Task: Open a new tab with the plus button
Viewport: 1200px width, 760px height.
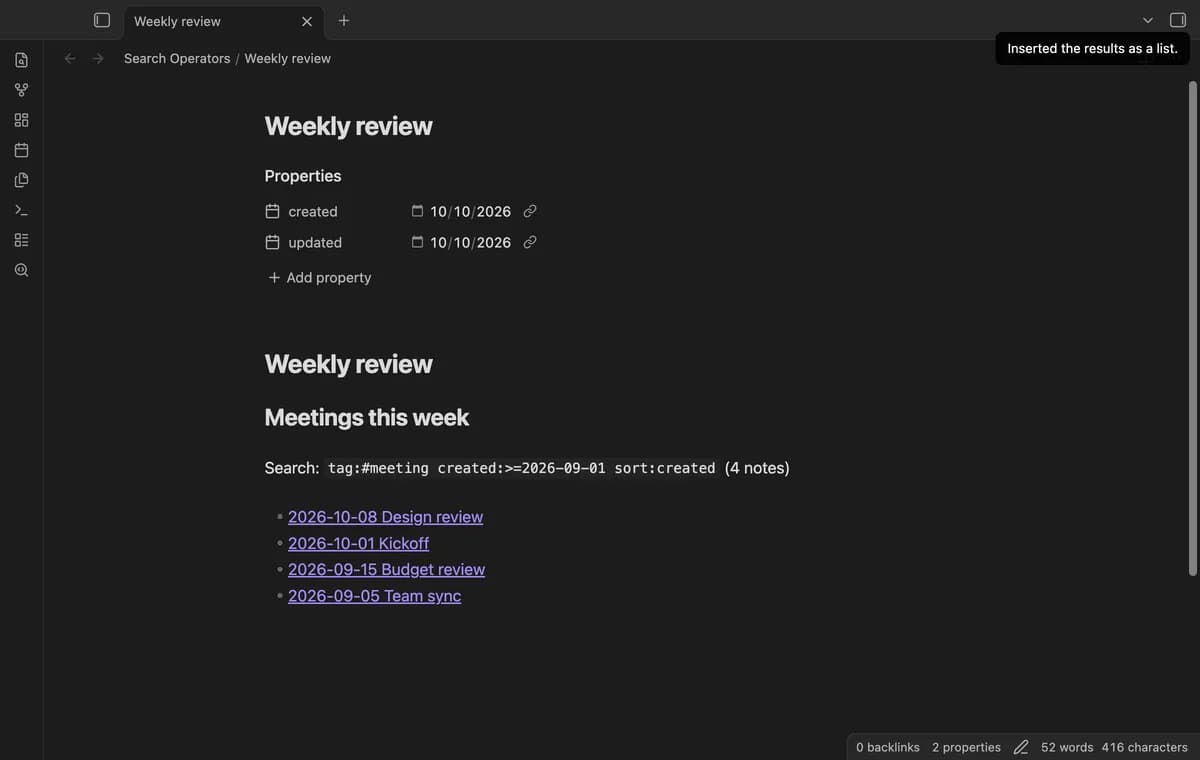Action: (343, 20)
